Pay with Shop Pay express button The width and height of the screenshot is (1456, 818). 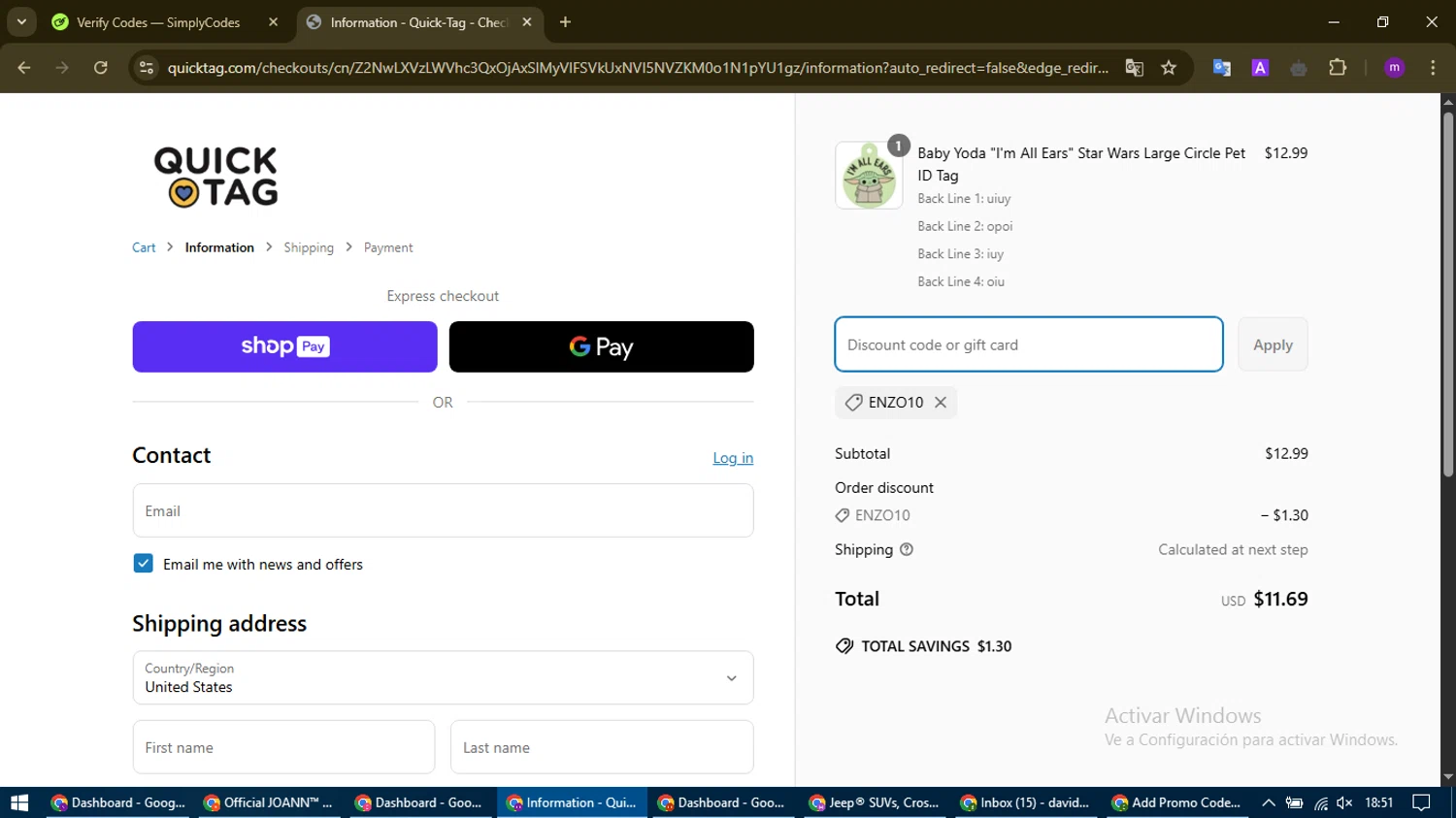(x=284, y=346)
